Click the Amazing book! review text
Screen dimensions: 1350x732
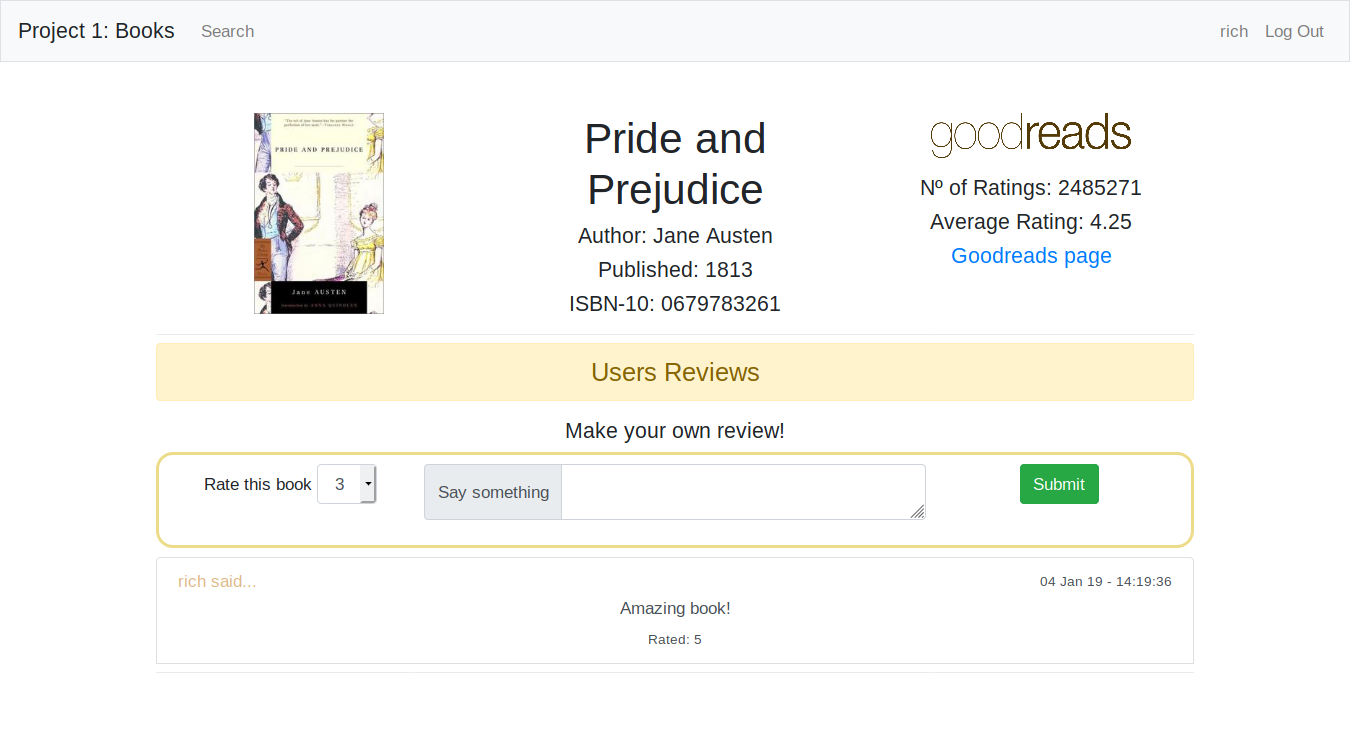pos(675,608)
